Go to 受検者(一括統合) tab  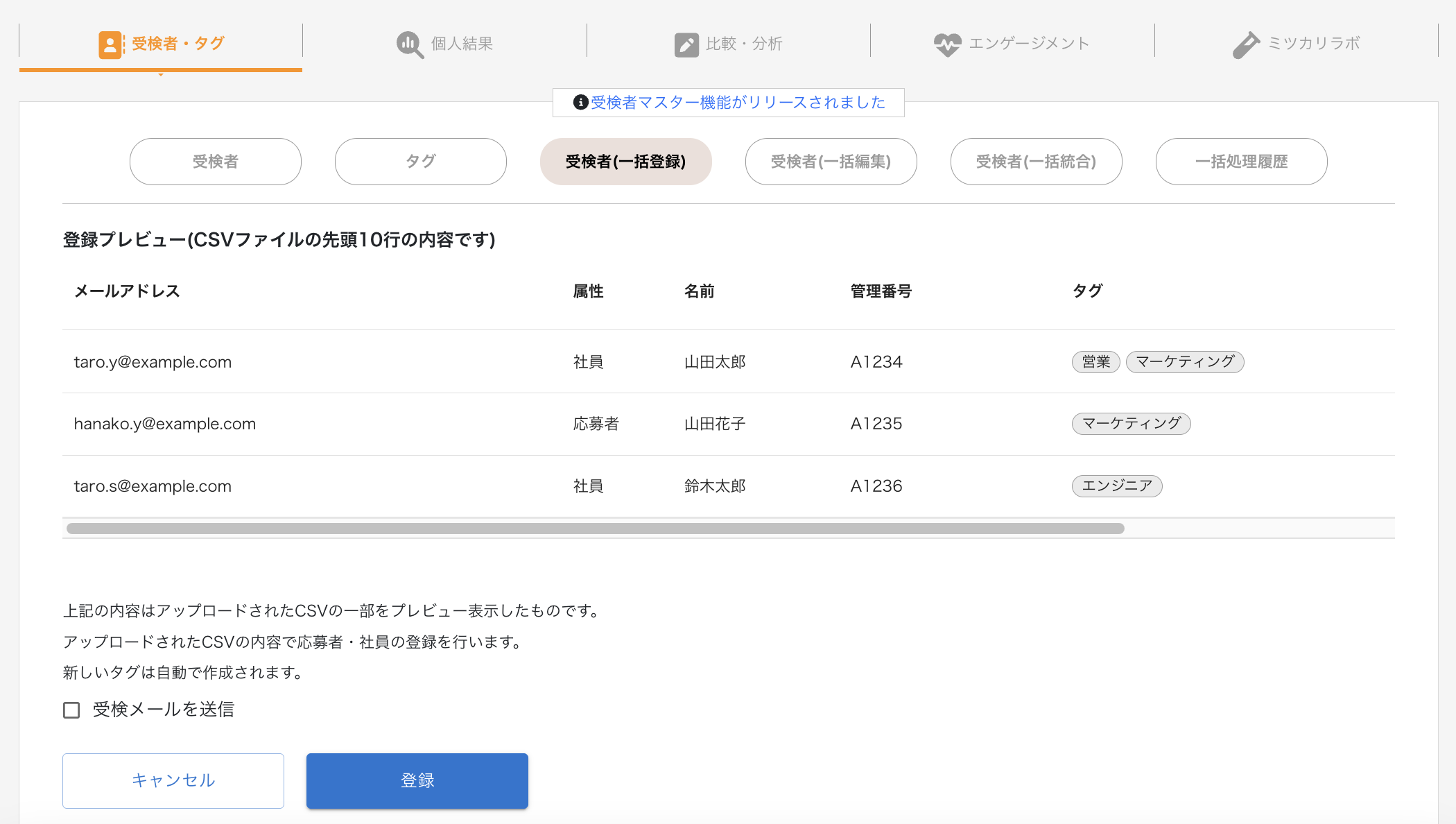coord(1037,162)
